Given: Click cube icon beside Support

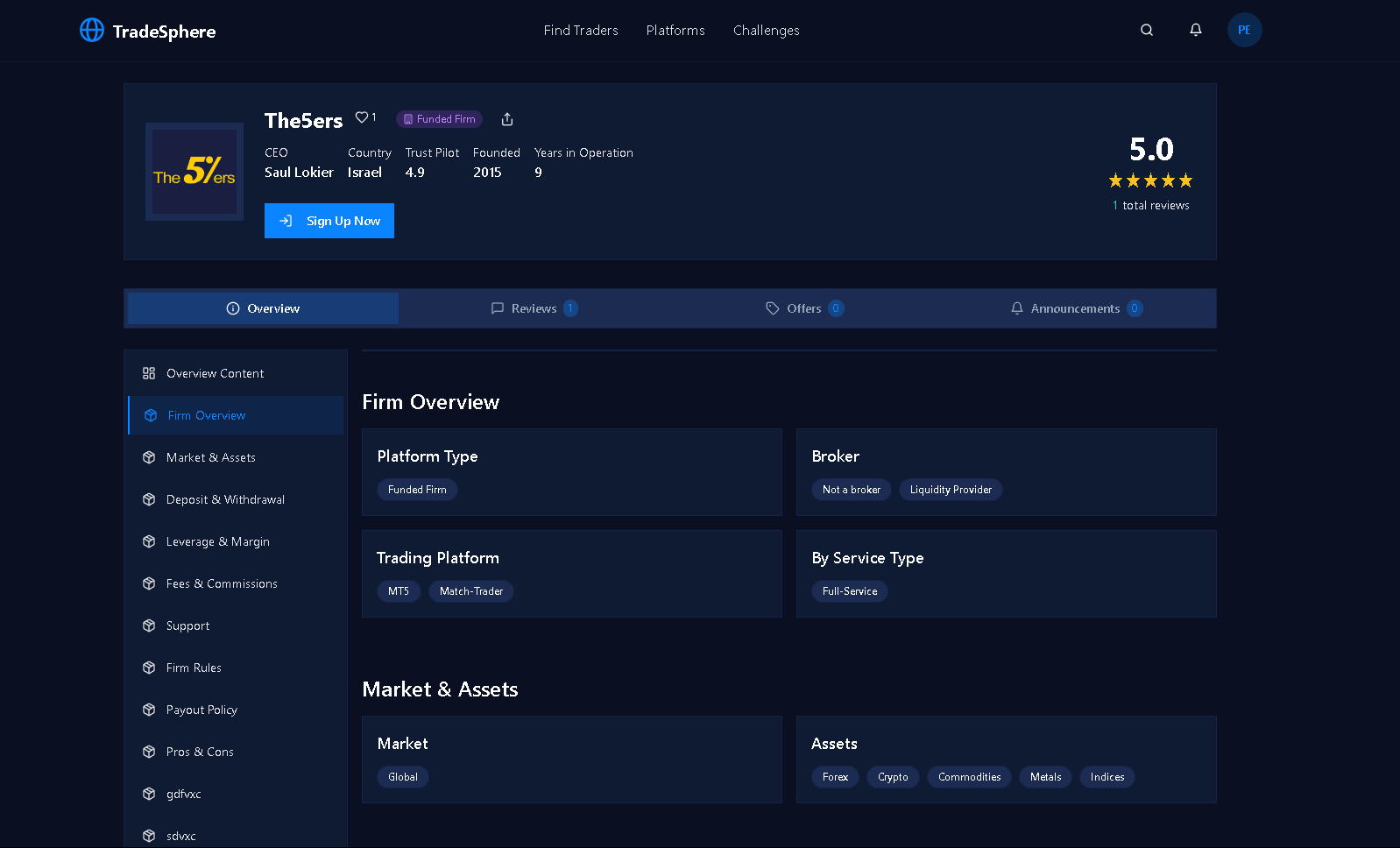Looking at the screenshot, I should click(x=149, y=625).
